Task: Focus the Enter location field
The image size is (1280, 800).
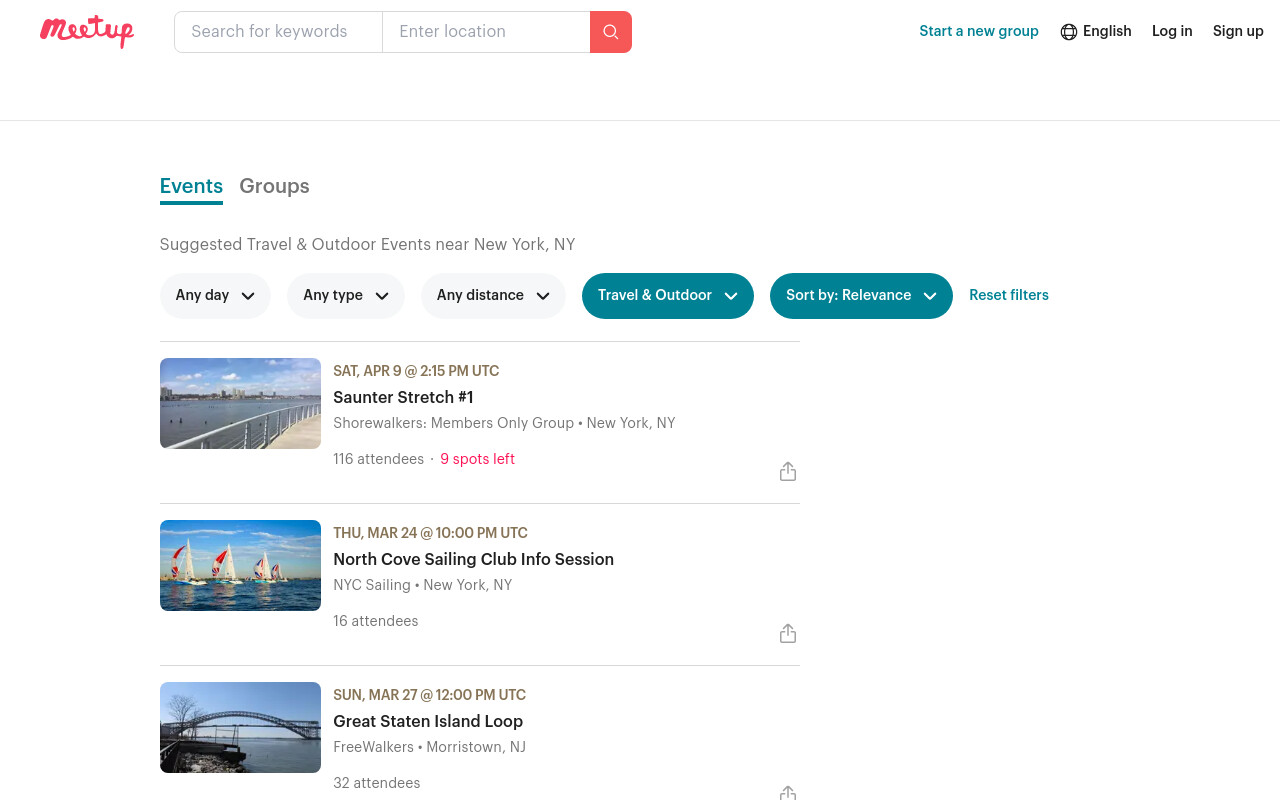Action: (486, 32)
